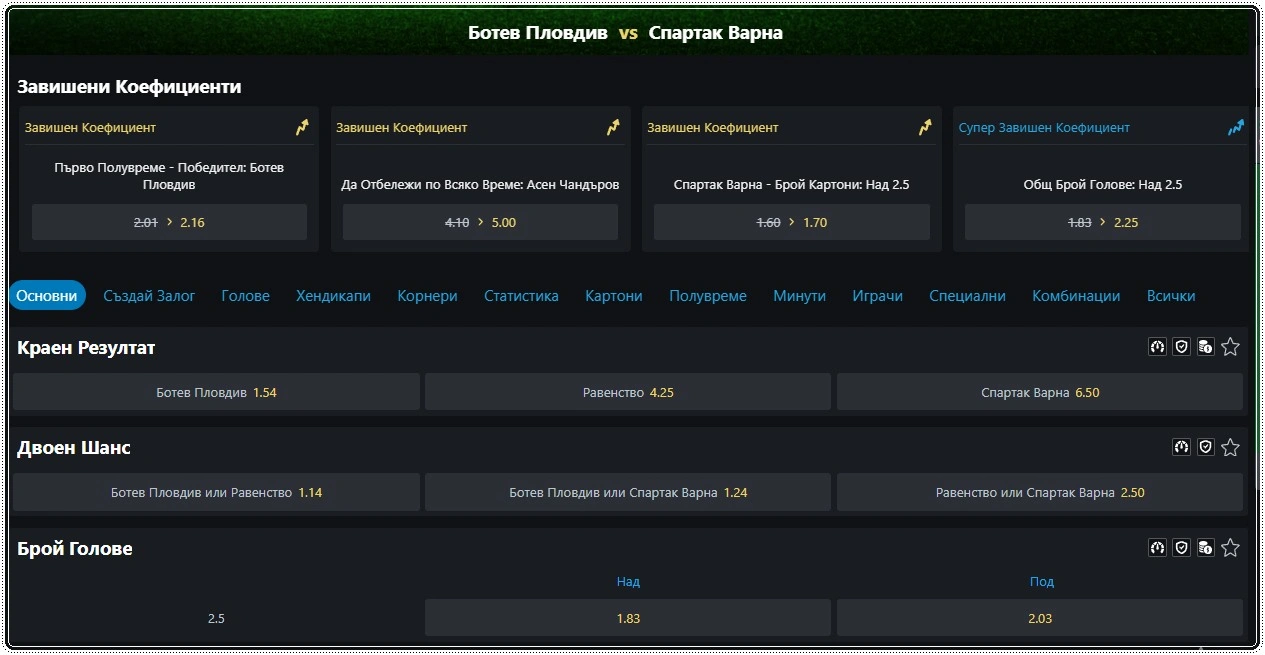Click the Брой Голове section title
The width and height of the screenshot is (1265, 655).
(x=75, y=549)
